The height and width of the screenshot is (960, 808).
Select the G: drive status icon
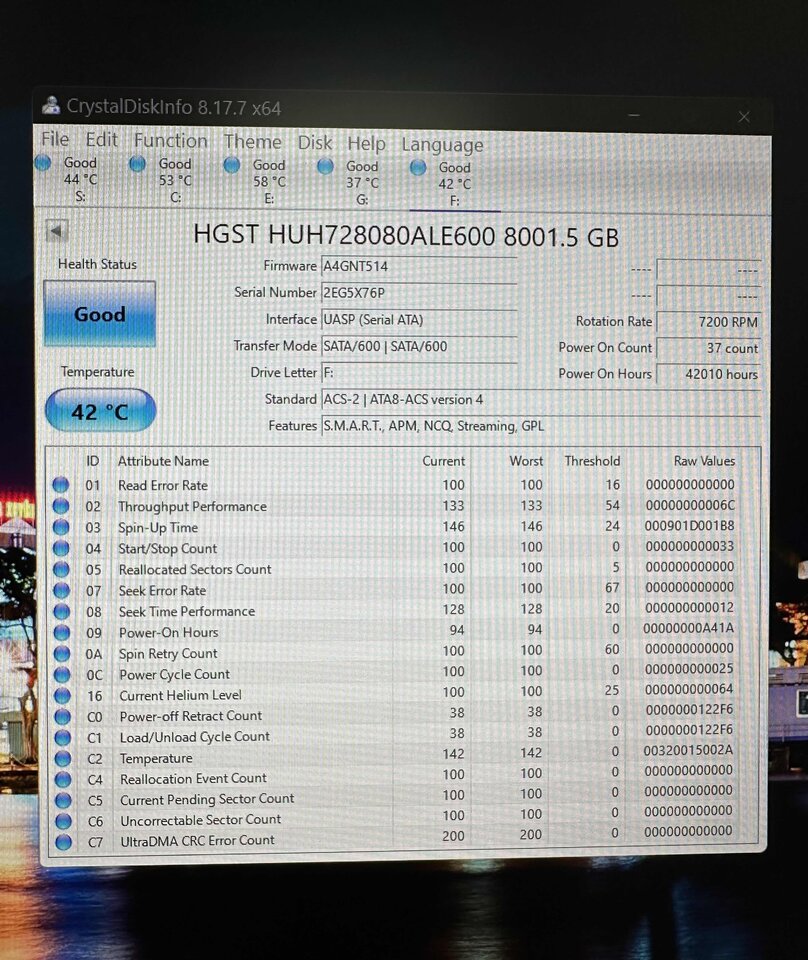coord(325,166)
